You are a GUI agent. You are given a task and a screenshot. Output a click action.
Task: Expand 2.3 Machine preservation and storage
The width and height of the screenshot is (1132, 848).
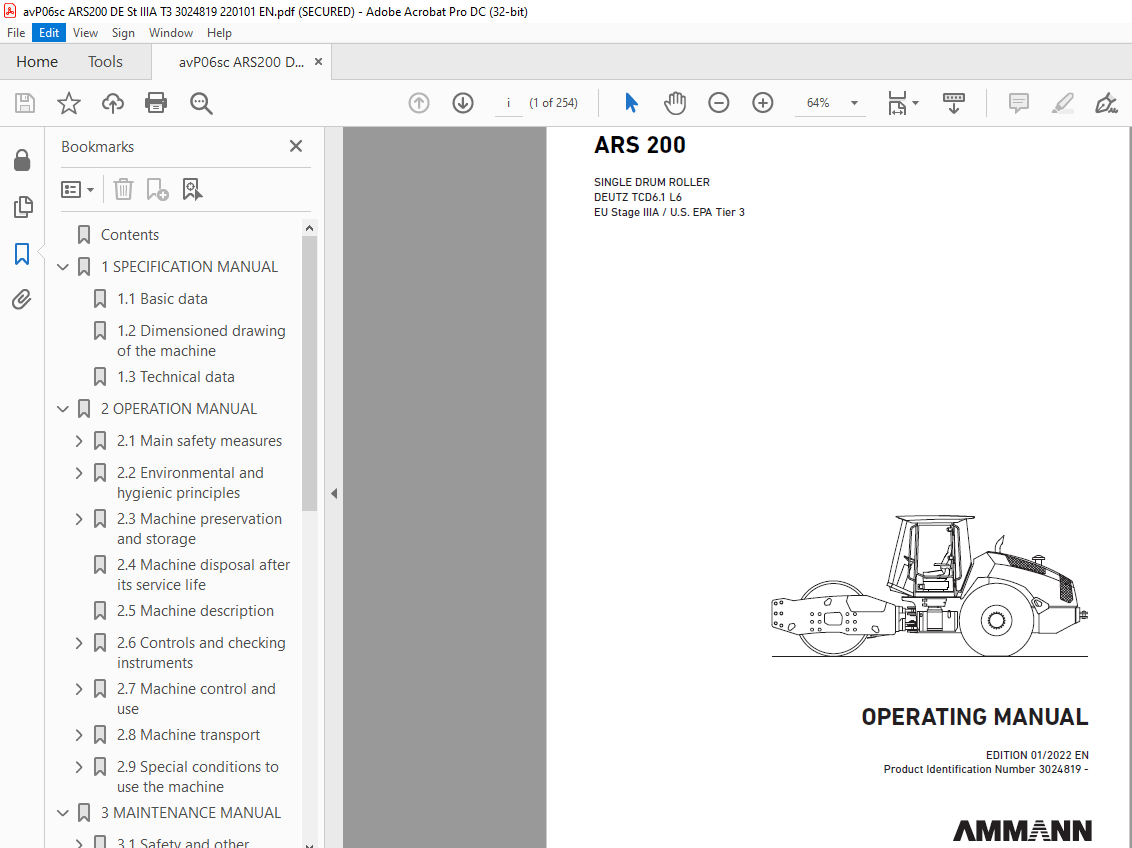pos(79,520)
